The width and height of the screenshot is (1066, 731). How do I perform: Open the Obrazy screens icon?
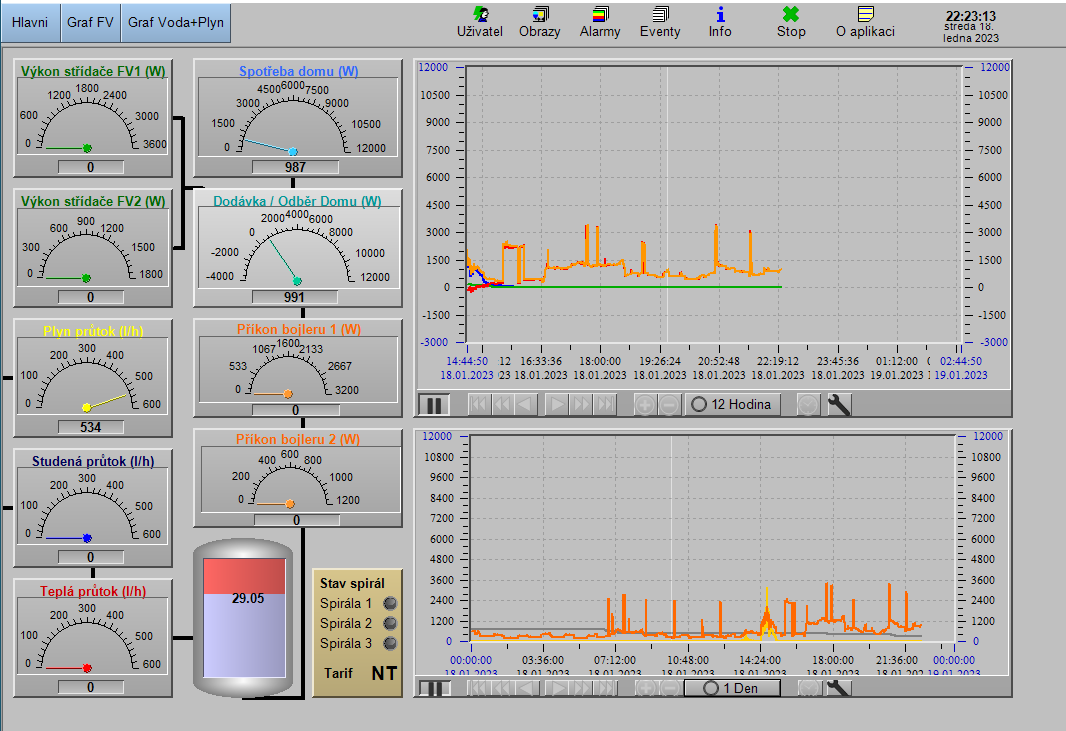tap(539, 21)
